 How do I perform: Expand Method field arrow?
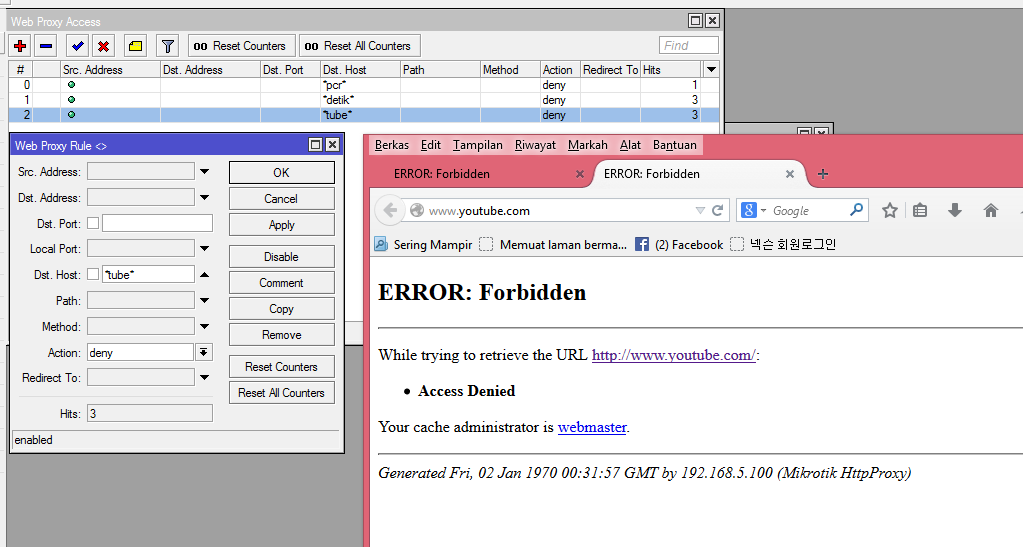click(204, 326)
